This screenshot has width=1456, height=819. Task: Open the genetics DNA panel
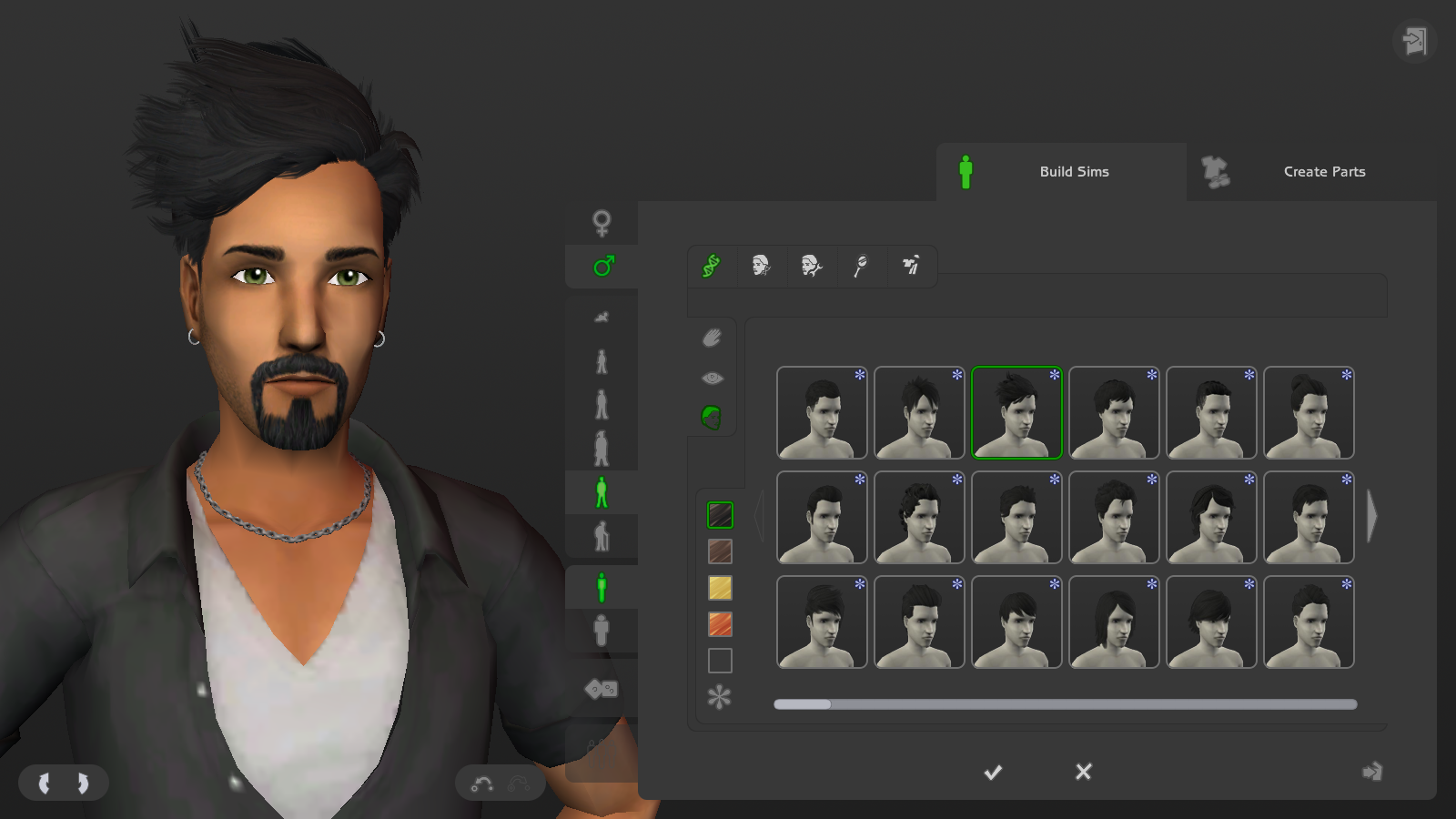pyautogui.click(x=711, y=266)
